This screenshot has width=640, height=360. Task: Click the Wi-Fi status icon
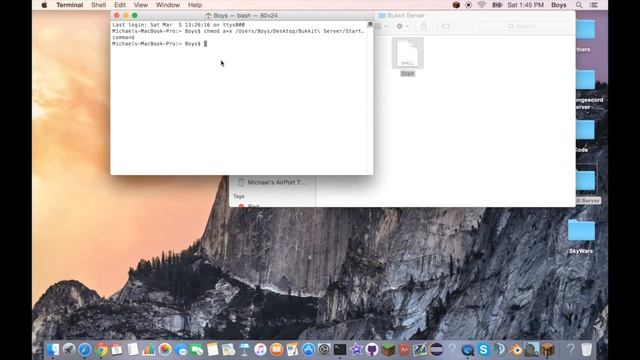[482, 5]
